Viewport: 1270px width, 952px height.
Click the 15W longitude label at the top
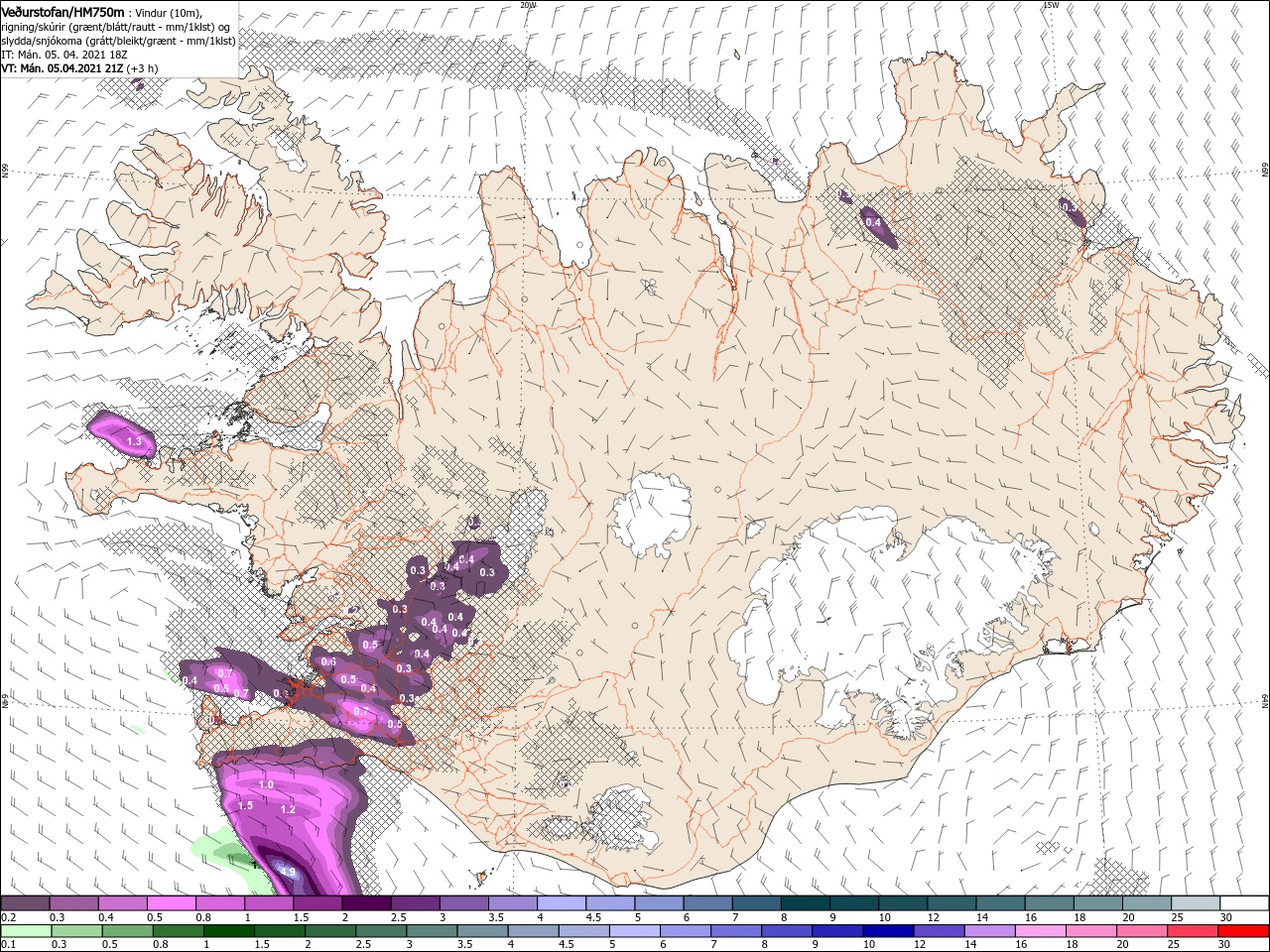tap(1050, 5)
